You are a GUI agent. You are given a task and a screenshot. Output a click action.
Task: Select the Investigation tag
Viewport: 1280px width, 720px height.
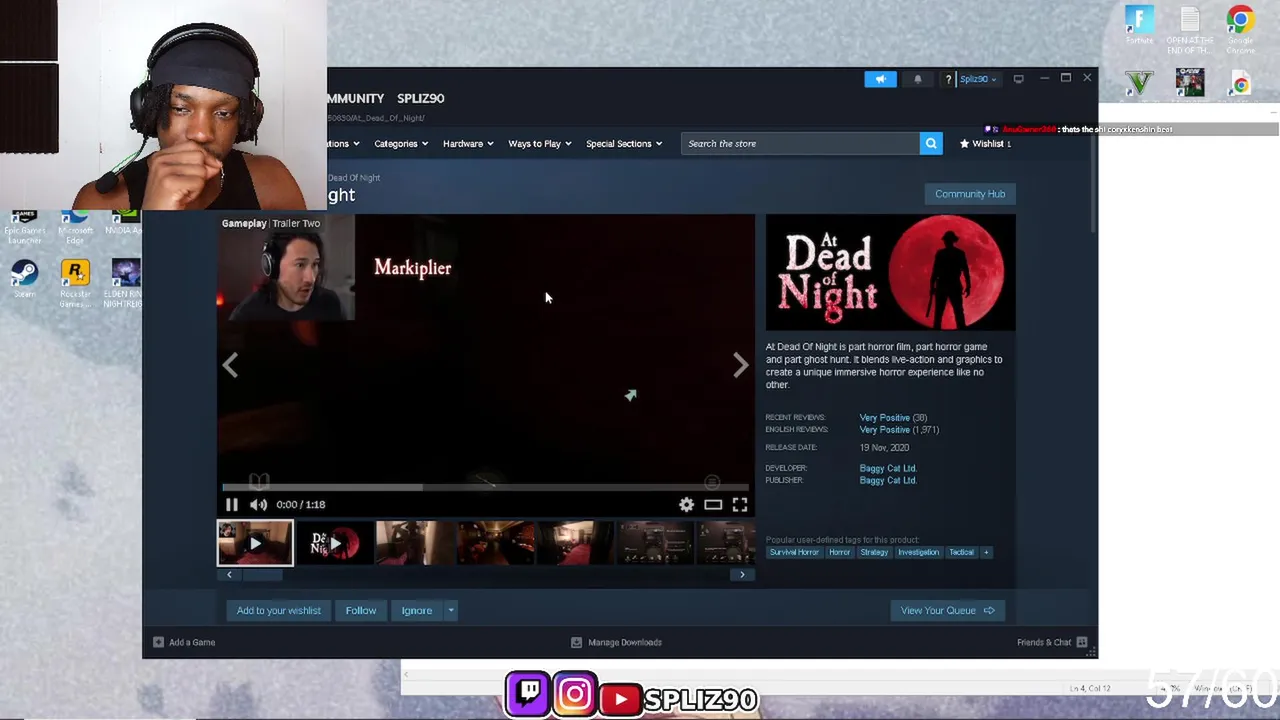(x=918, y=552)
